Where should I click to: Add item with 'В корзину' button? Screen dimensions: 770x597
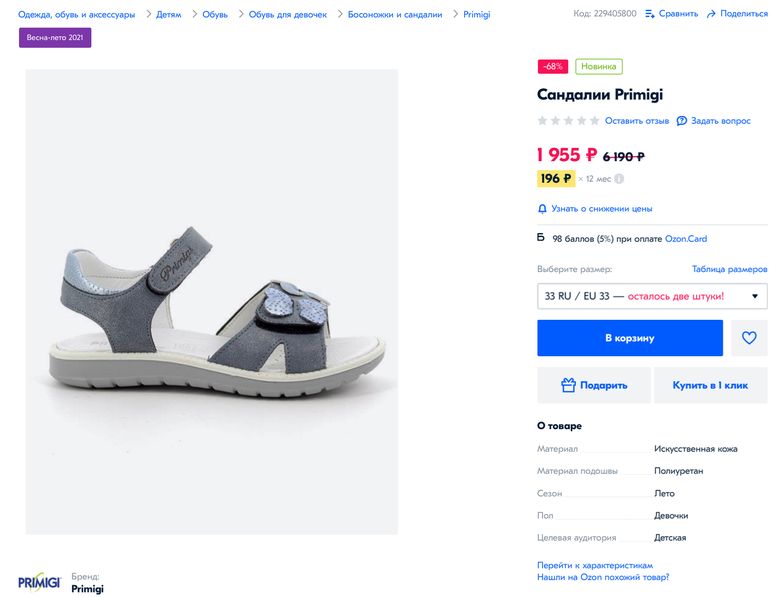630,338
